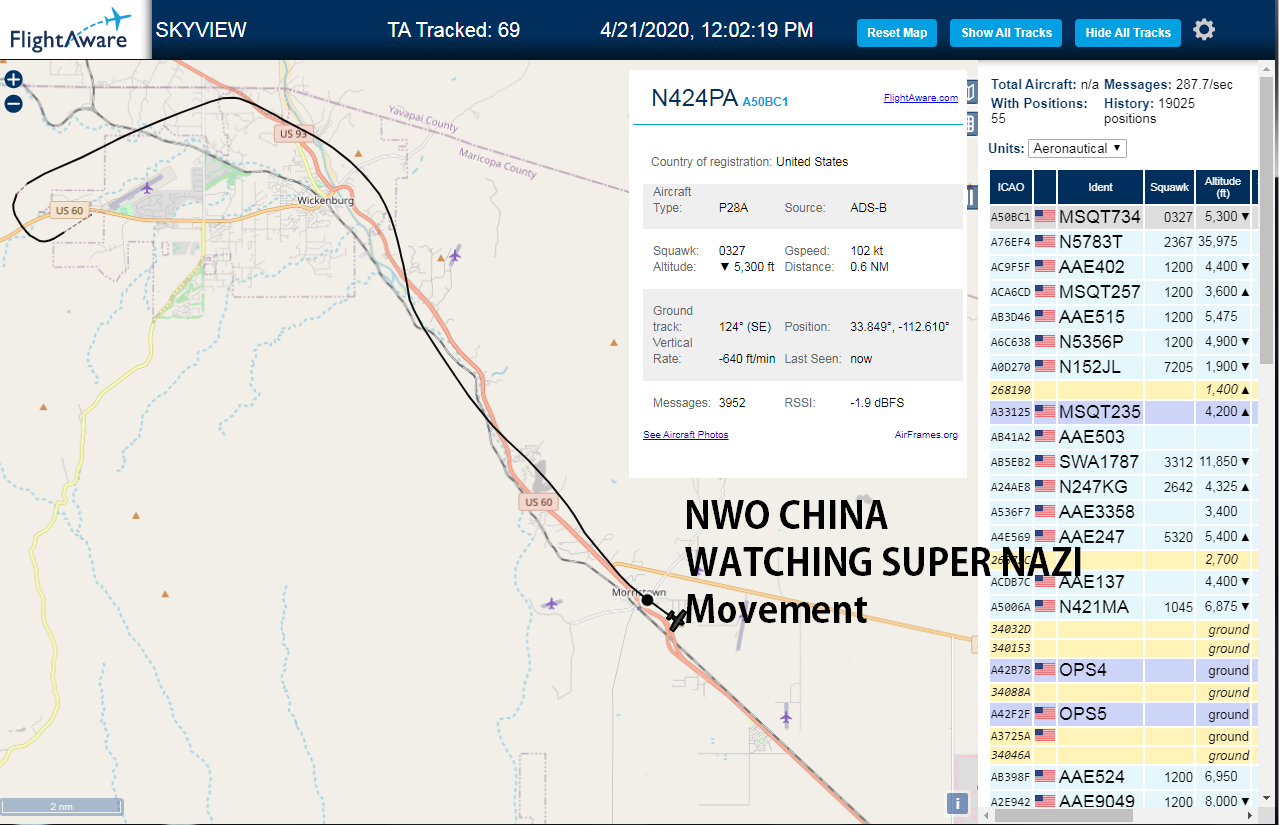
Task: Open the settings gear menu
Action: click(1204, 30)
